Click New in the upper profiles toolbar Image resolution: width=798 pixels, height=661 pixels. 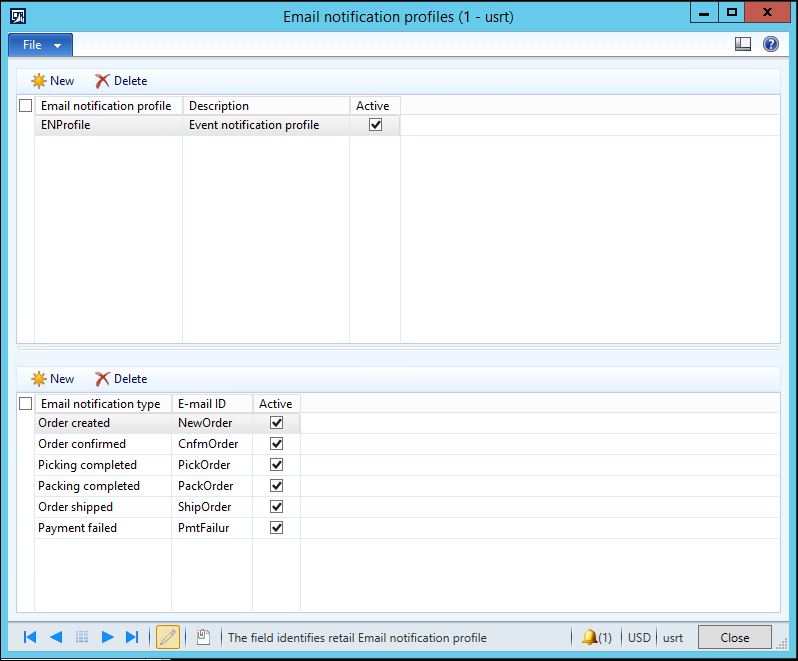click(53, 81)
